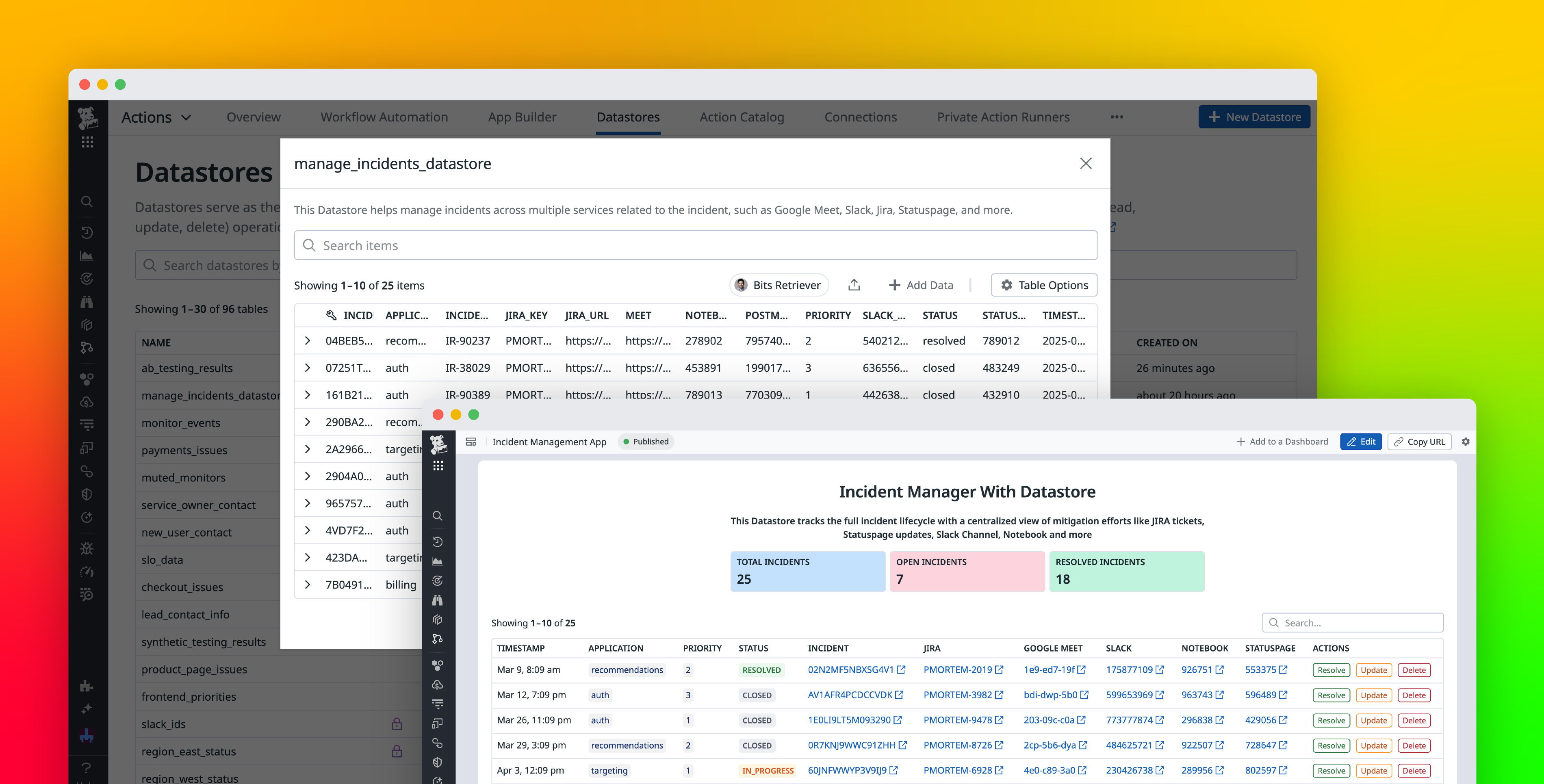Expand the row for incident IR-90237
The height and width of the screenshot is (784, 1544).
click(308, 340)
